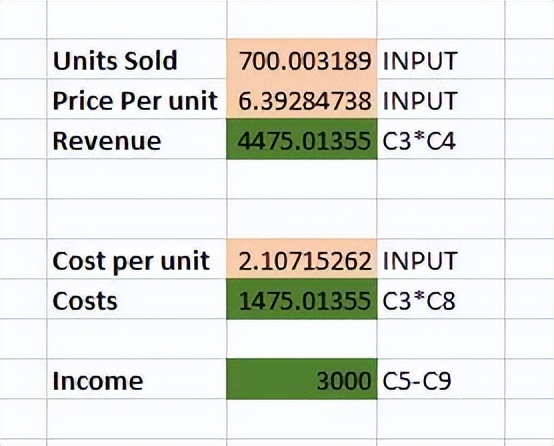The height and width of the screenshot is (446, 554).
Task: Select empty cell between Costs and Income values
Action: [302, 339]
